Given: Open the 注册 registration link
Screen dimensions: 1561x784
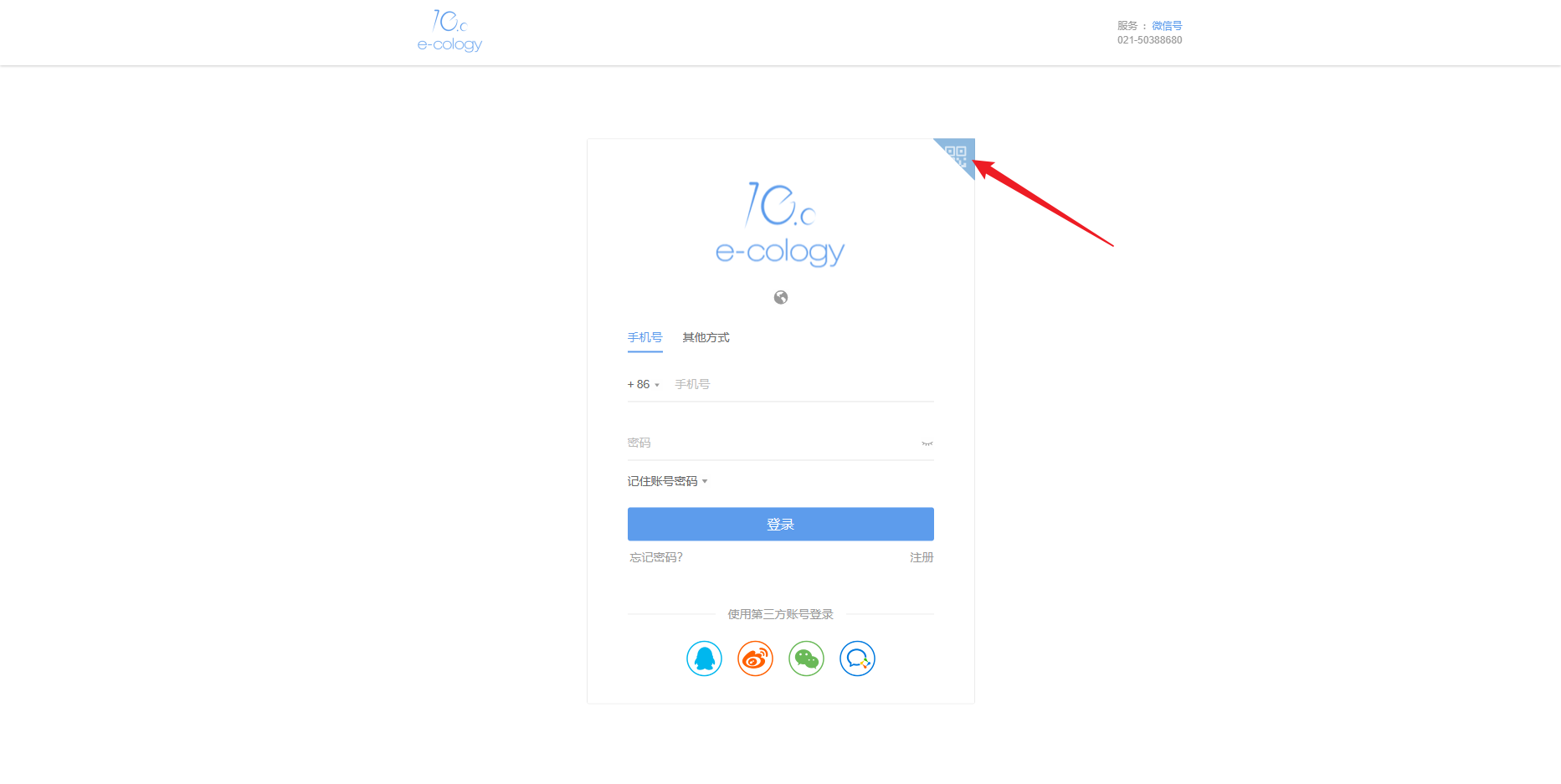Looking at the screenshot, I should click(922, 557).
